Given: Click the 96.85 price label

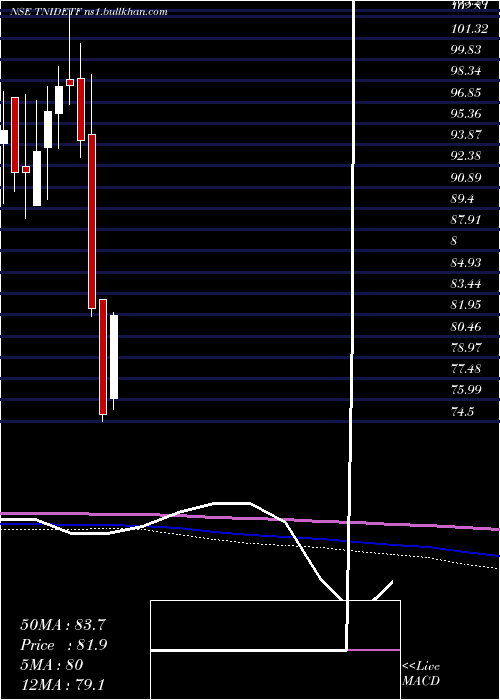Looking at the screenshot, I should [x=466, y=93].
